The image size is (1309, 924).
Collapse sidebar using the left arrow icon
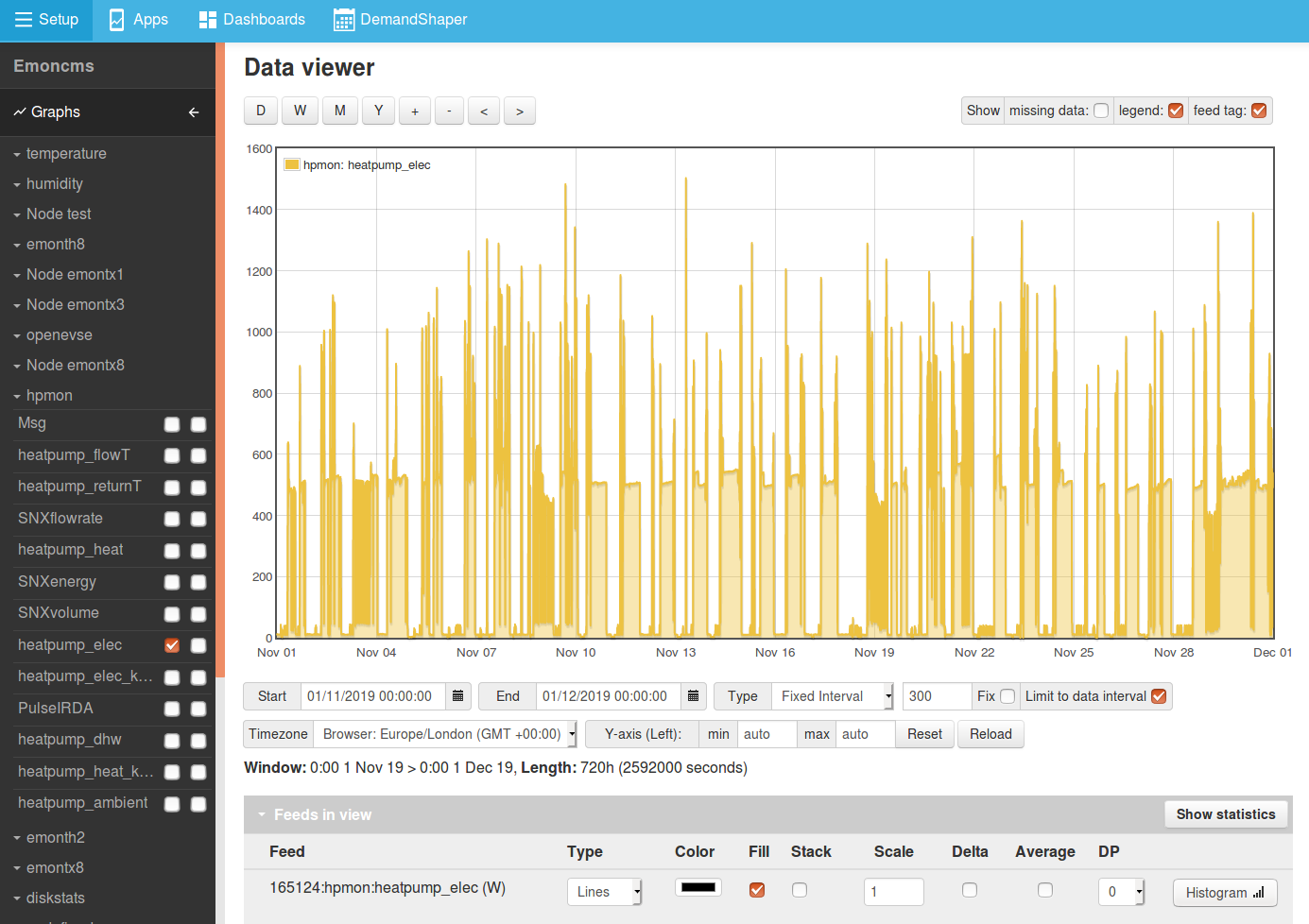[x=194, y=111]
